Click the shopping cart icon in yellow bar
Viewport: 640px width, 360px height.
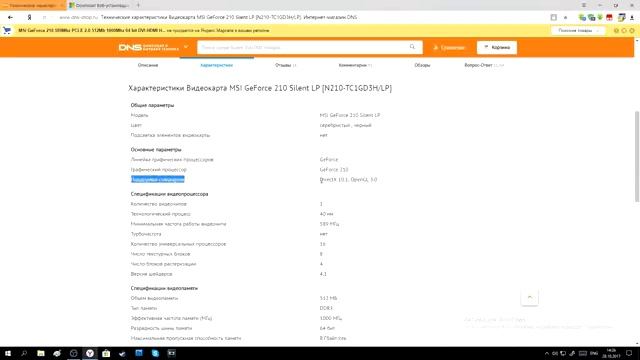click(x=7, y=30)
